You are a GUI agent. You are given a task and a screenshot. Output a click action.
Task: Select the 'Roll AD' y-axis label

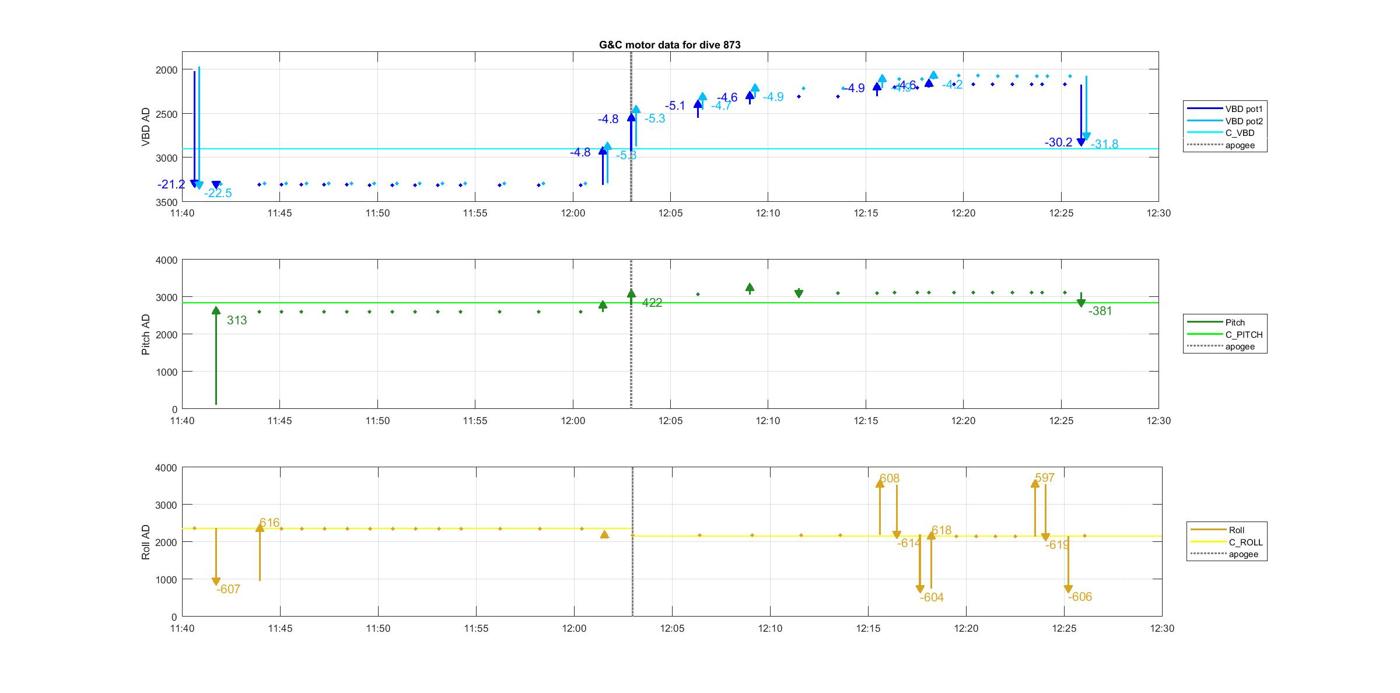point(146,542)
